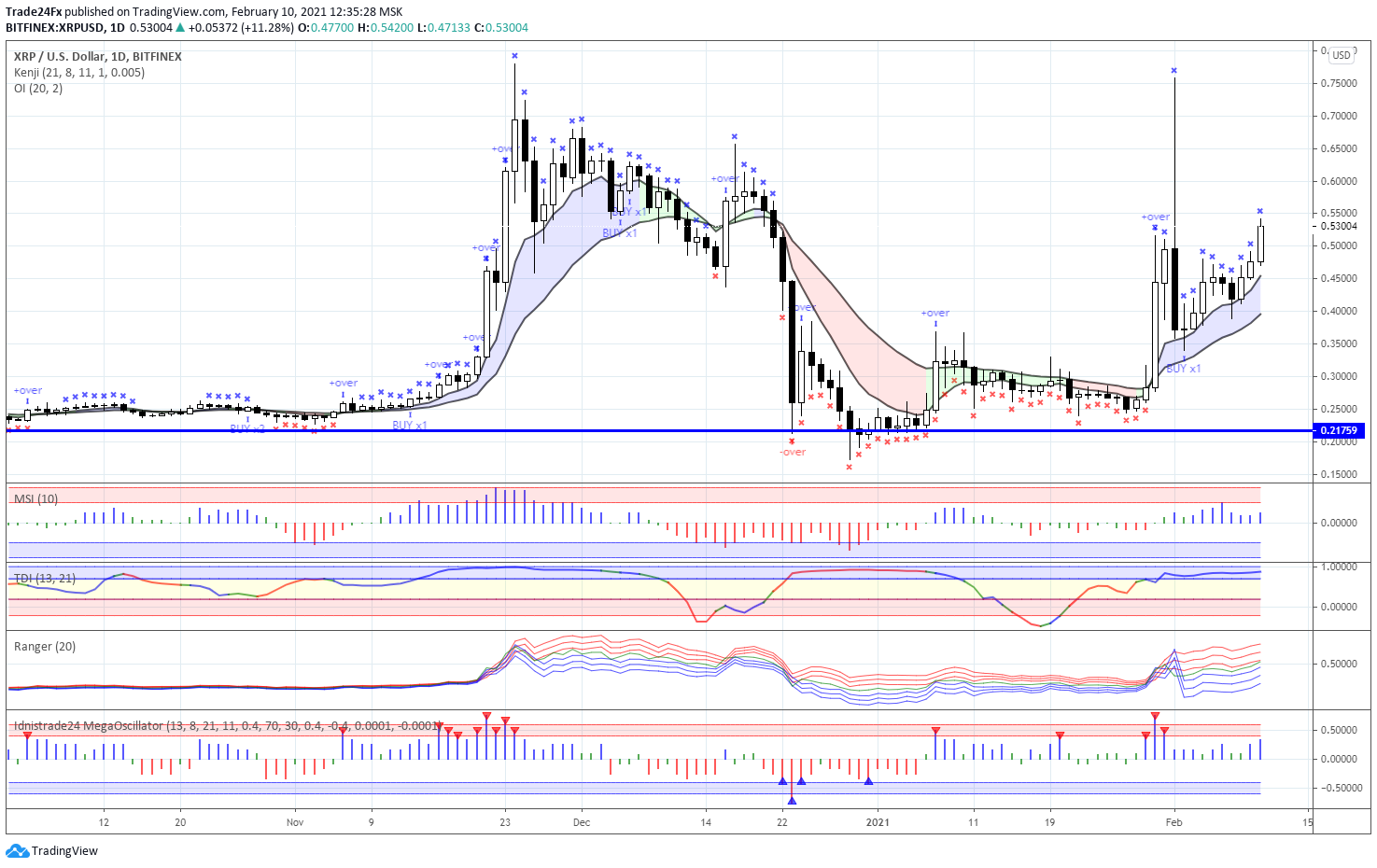This screenshot has width=1377, height=868.
Task: Click the Kenji (21, 8, 11, 1, 0.005) legend
Action: (x=79, y=72)
